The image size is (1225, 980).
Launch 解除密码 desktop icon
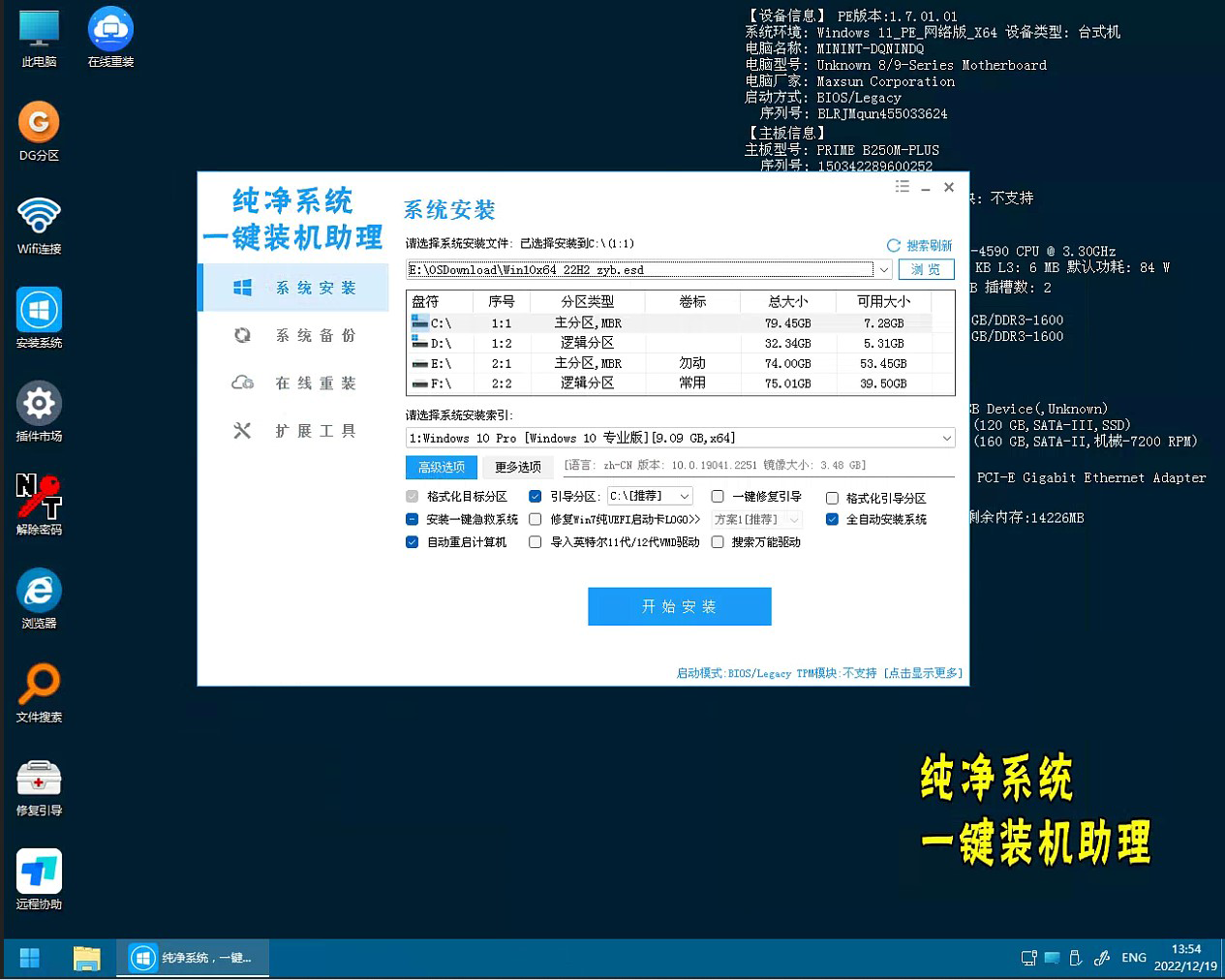pyautogui.click(x=39, y=505)
